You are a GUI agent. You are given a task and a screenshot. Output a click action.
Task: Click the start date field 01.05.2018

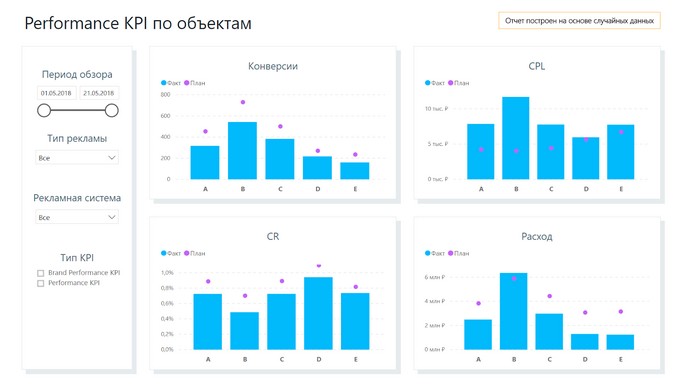pyautogui.click(x=56, y=93)
